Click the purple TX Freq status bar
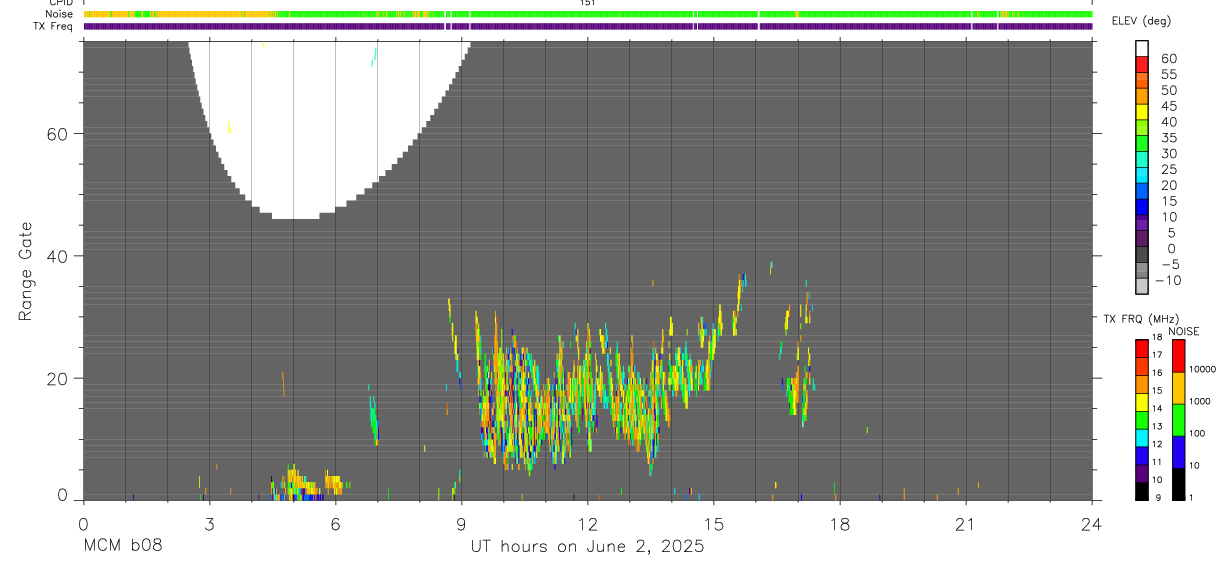 588,26
